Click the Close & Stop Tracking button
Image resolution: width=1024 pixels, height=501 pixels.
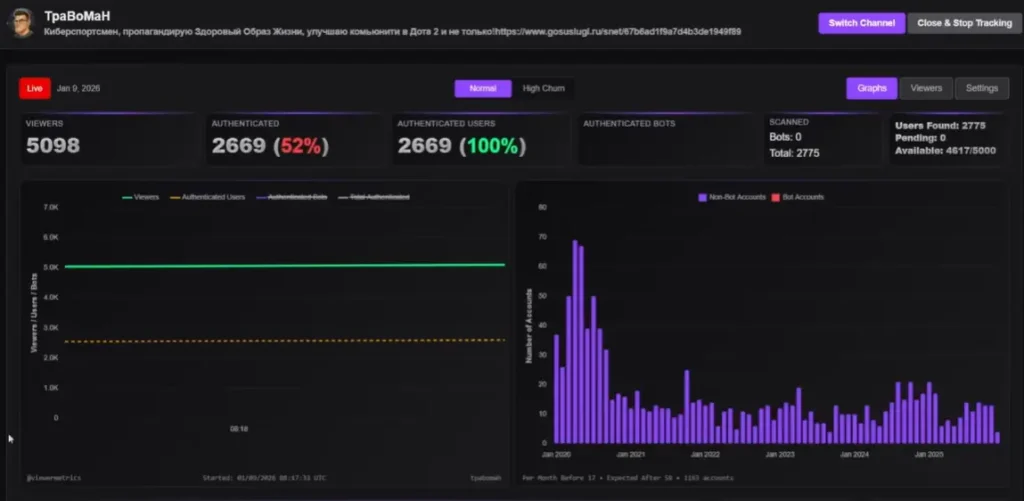964,23
